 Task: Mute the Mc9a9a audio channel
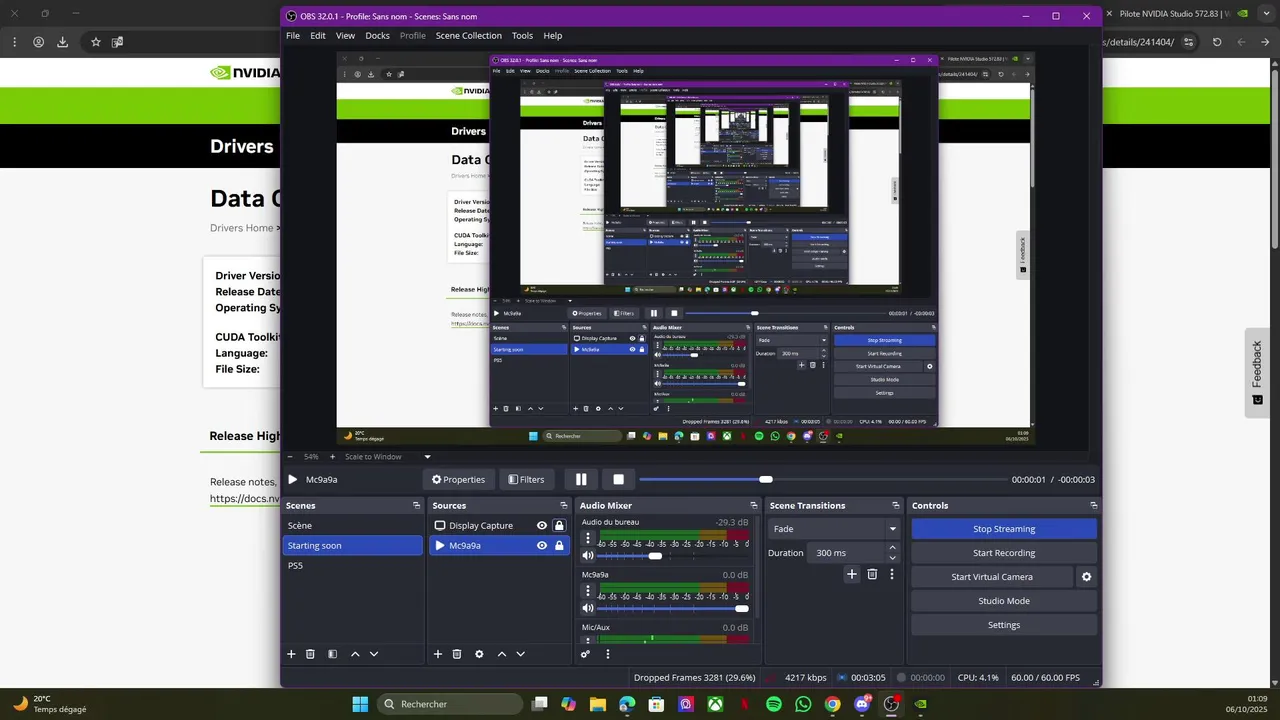pyautogui.click(x=588, y=608)
